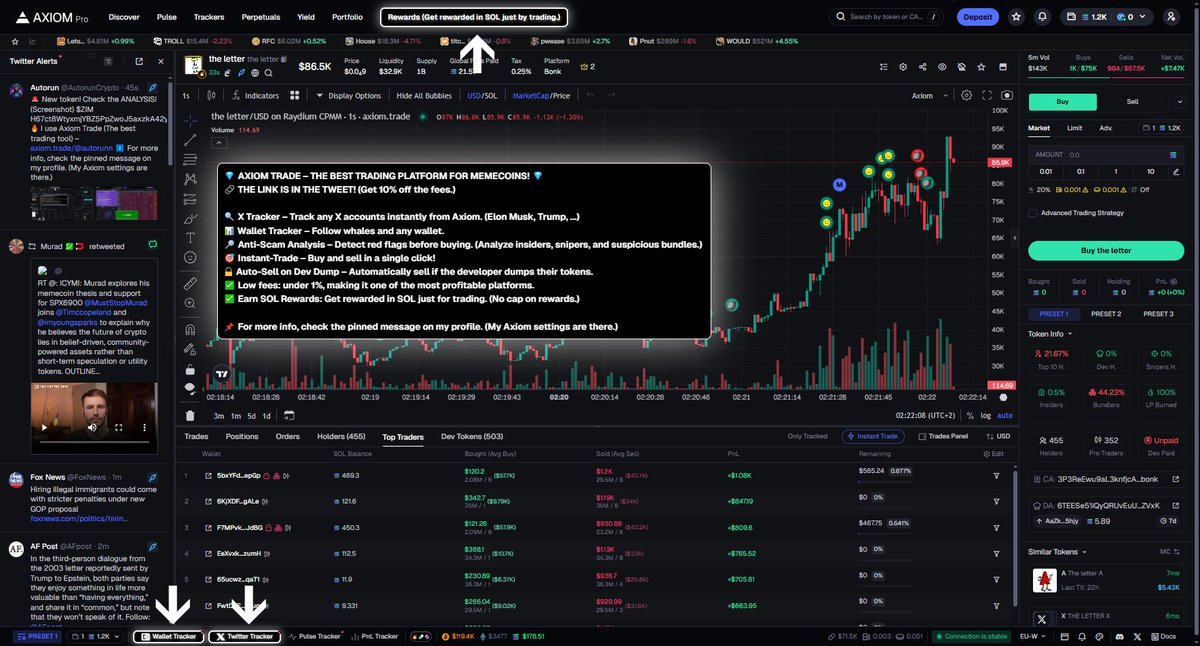Open the watchlist star in top header
The height and width of the screenshot is (646, 1200).
click(1017, 17)
